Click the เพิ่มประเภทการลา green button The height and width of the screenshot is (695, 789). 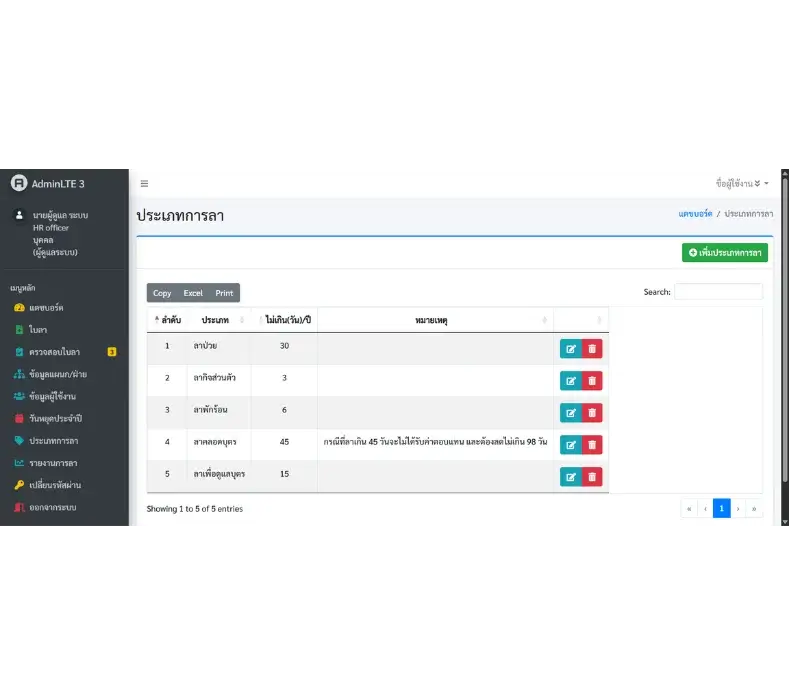point(725,253)
